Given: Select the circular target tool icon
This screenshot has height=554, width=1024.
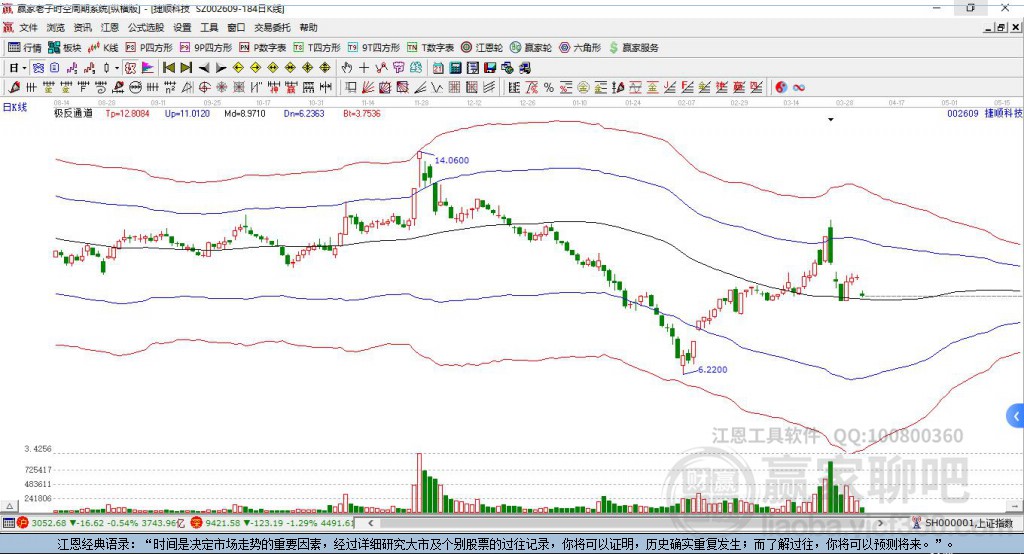Looking at the screenshot, I should coord(204,88).
